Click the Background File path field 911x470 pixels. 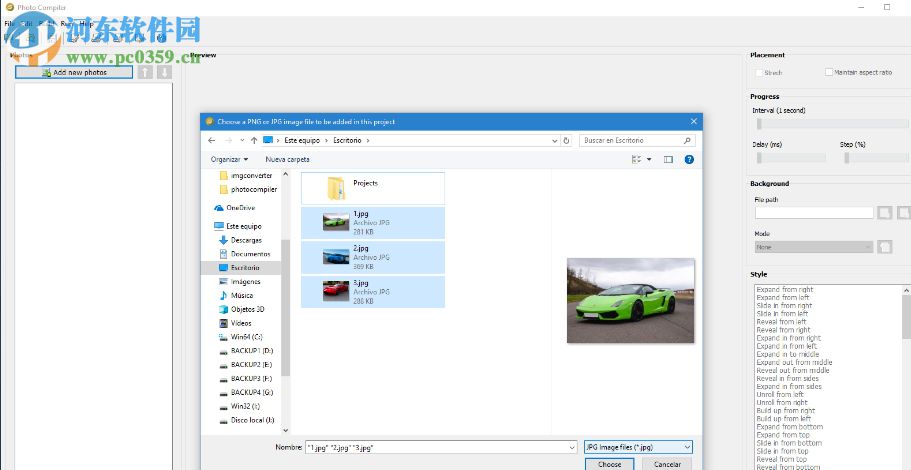(x=814, y=213)
